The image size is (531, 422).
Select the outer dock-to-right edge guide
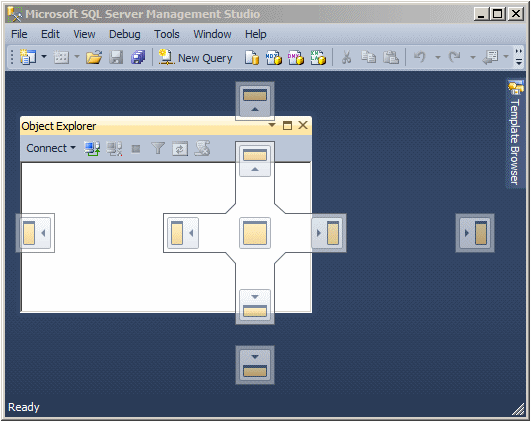click(x=475, y=233)
